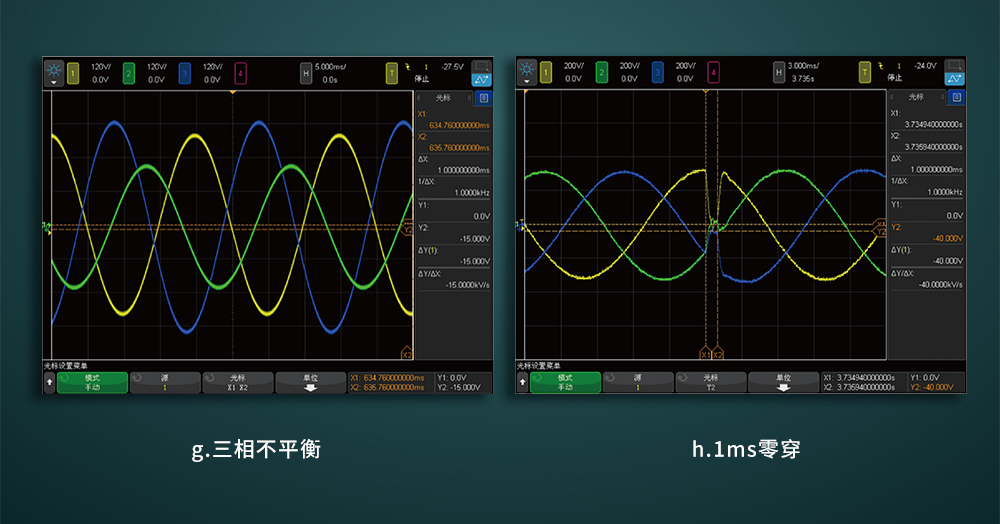This screenshot has width=1000, height=524.
Task: Toggle channel 4 pink badge on the 120V/ scope
Action: pos(240,72)
